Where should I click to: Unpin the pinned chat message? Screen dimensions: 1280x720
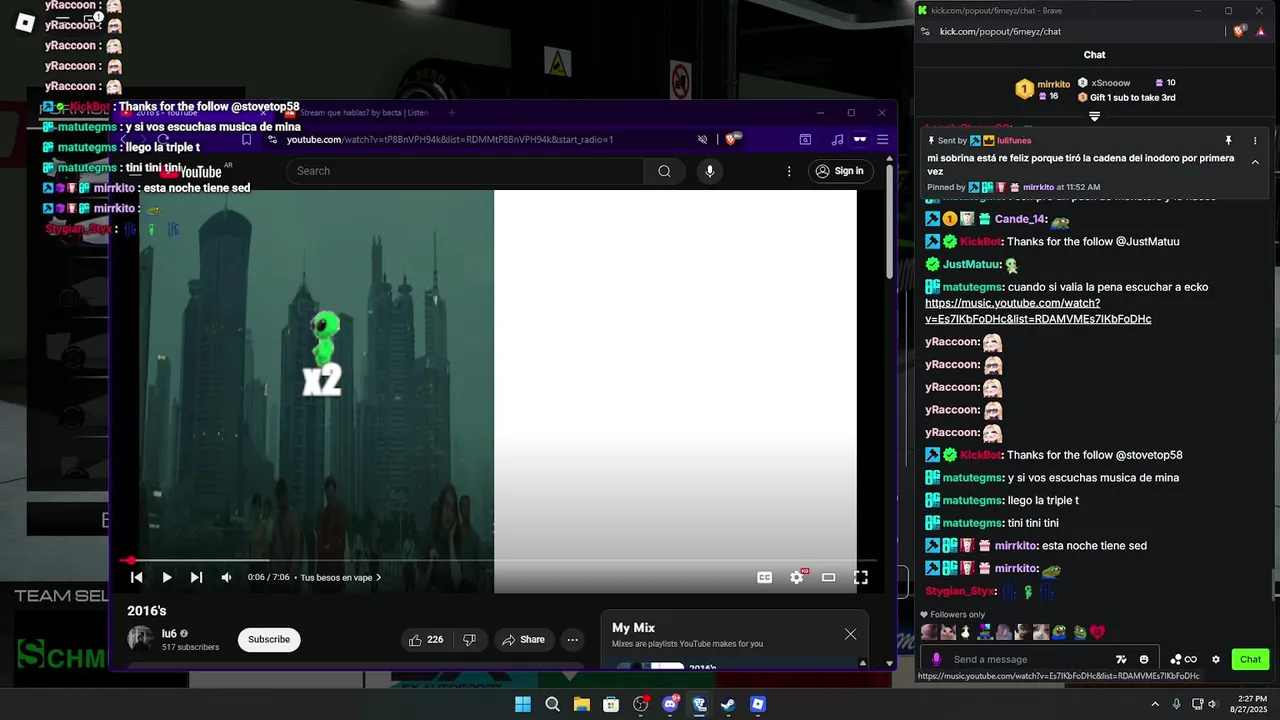click(x=1228, y=141)
